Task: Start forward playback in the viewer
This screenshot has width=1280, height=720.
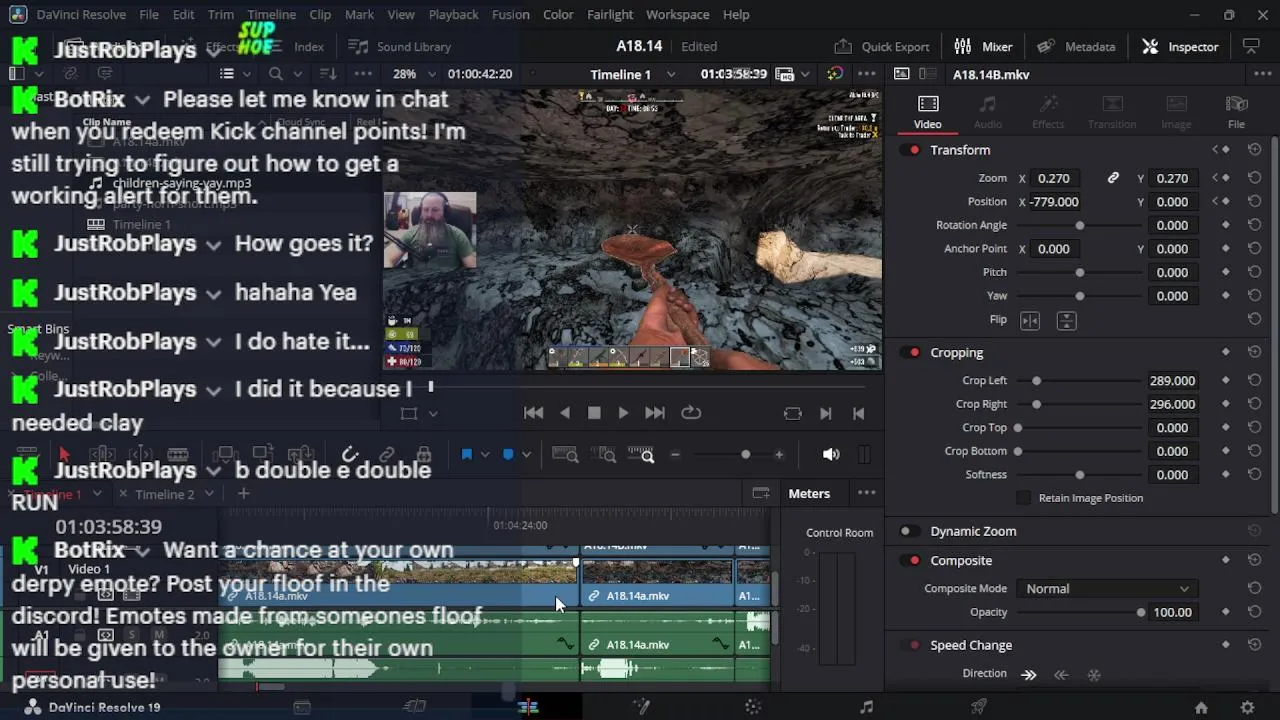Action: pyautogui.click(x=623, y=413)
